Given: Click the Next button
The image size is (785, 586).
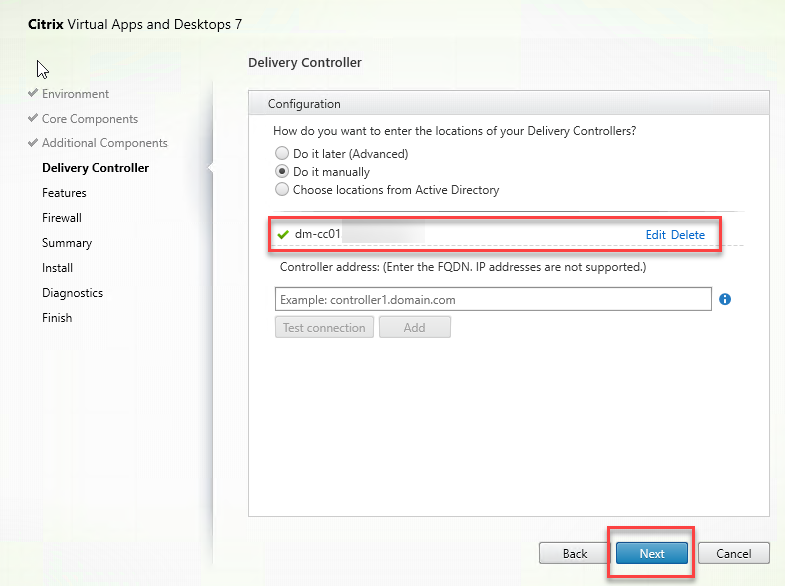Looking at the screenshot, I should (652, 553).
